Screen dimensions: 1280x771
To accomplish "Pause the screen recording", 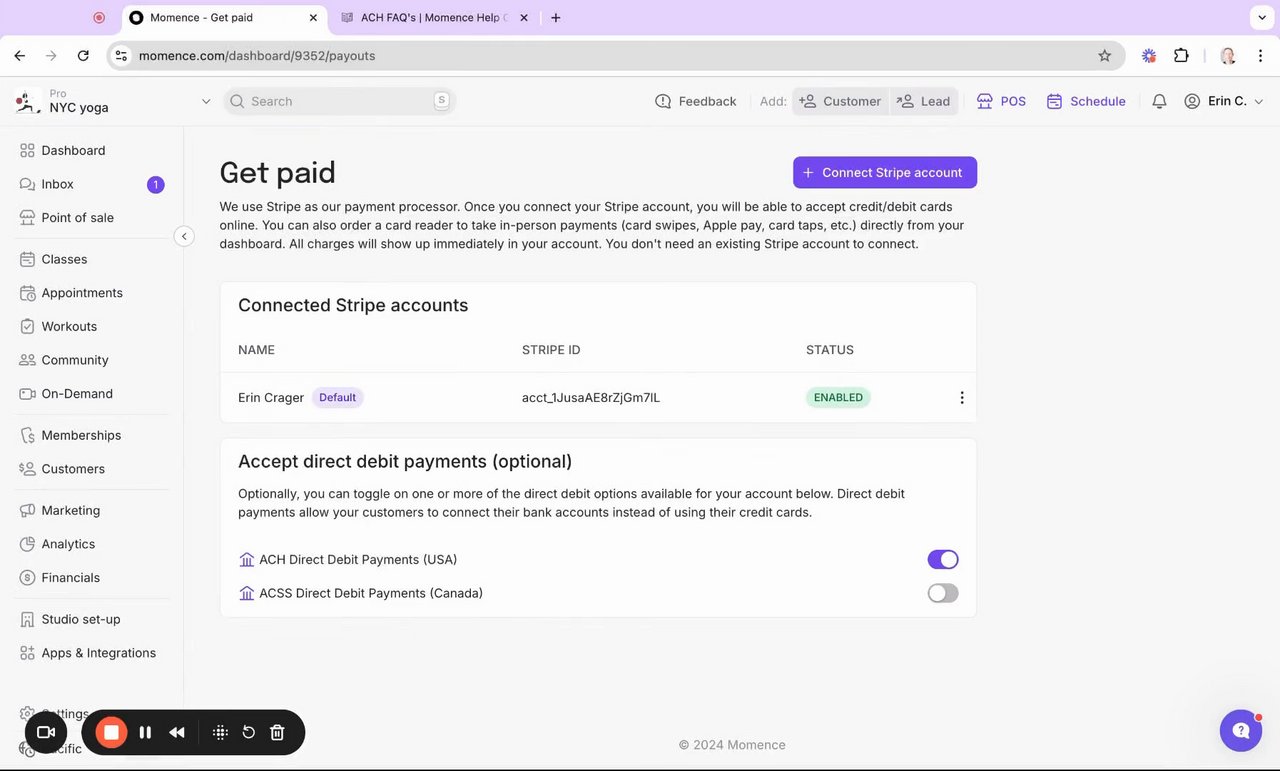I will pyautogui.click(x=145, y=732).
